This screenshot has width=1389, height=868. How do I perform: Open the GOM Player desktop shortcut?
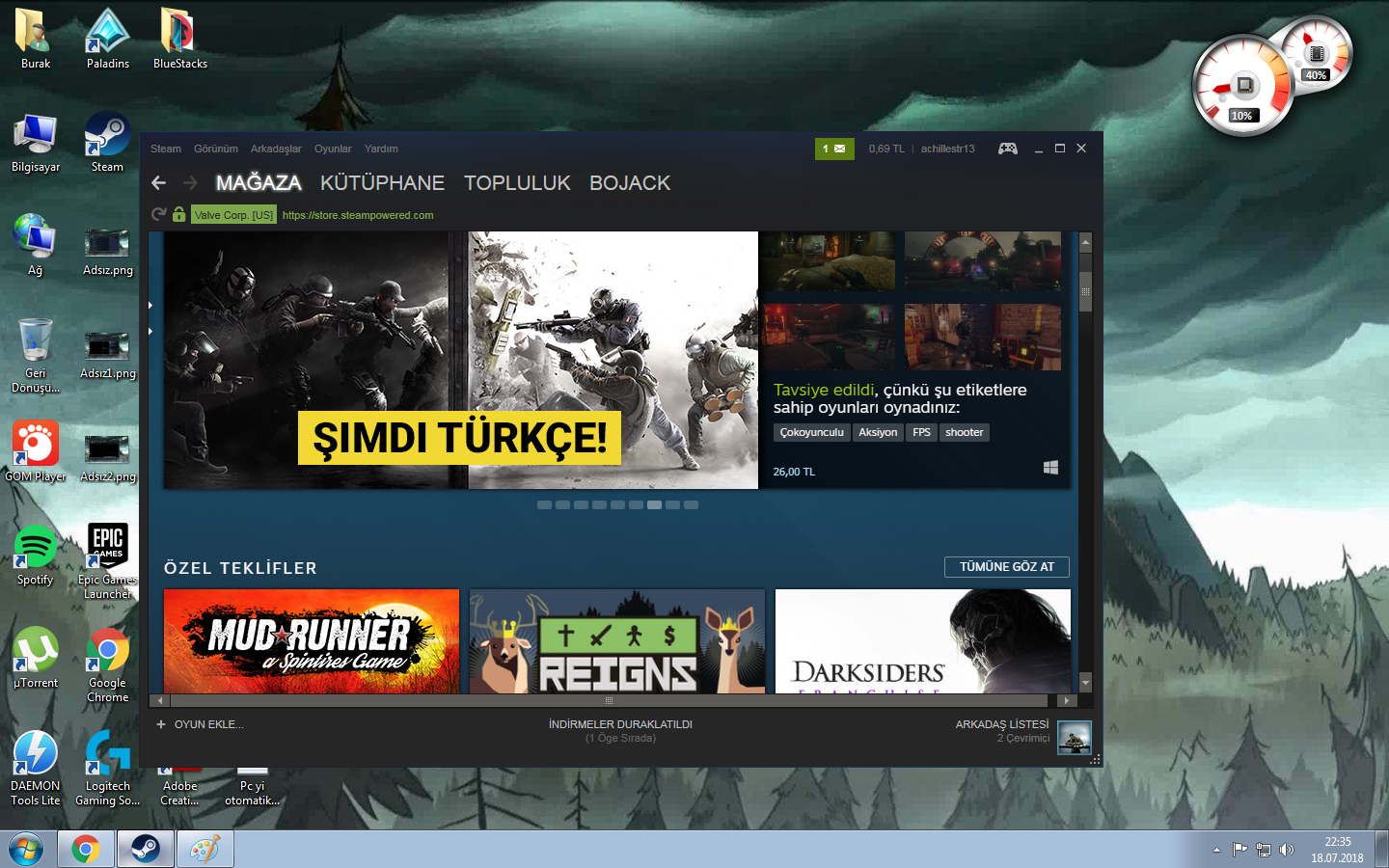[x=36, y=451]
